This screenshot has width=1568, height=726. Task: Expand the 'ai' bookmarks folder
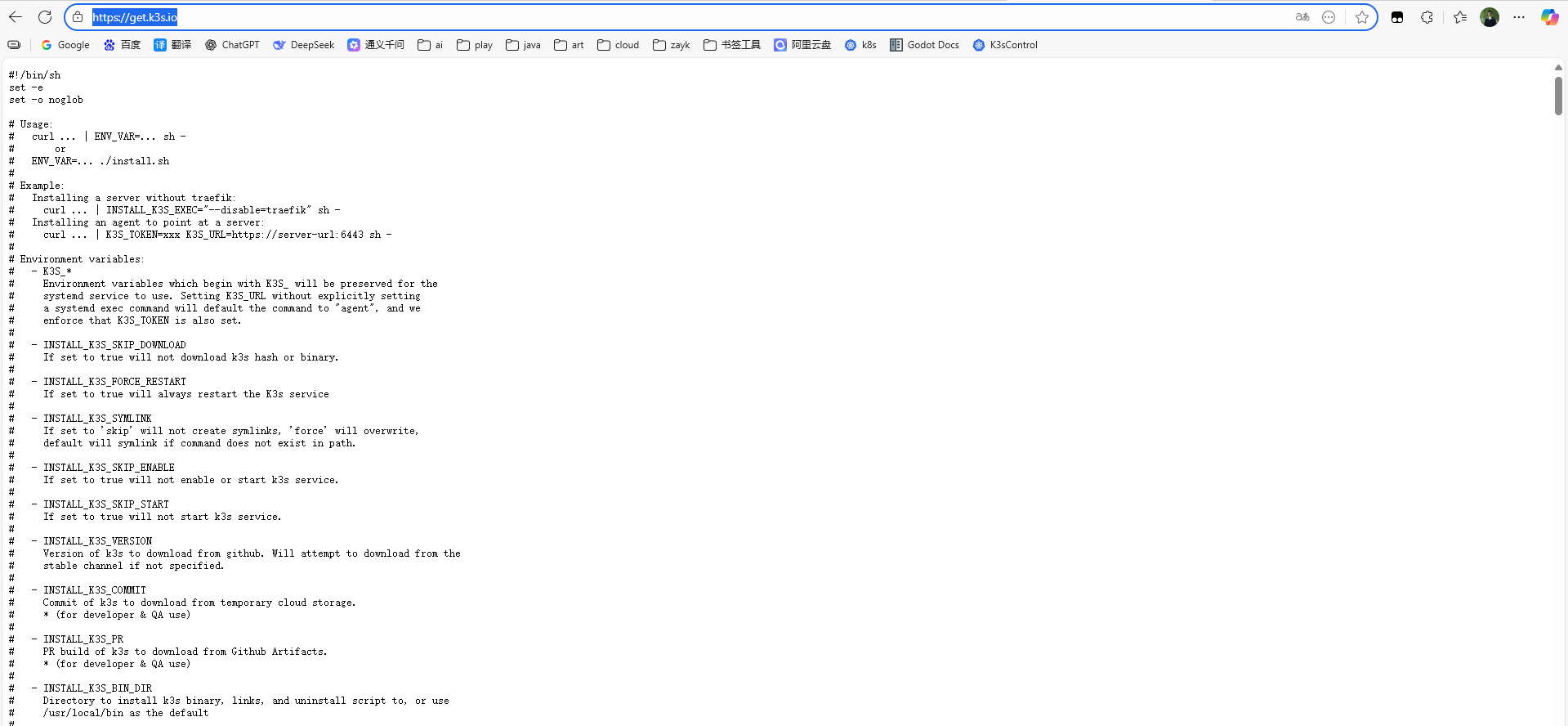click(431, 45)
